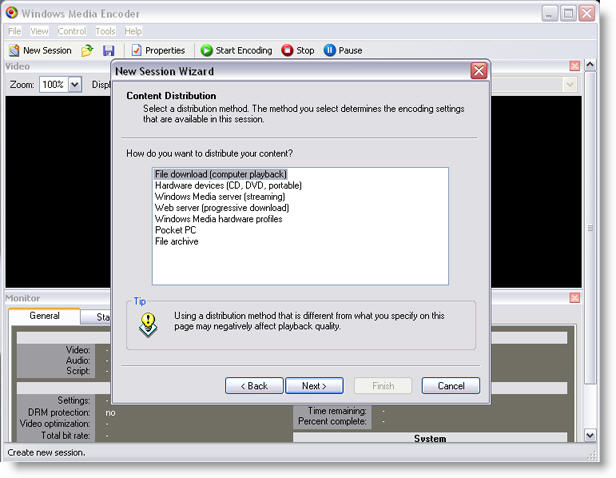Viewport: 616px width, 478px height.
Task: Click the scroll up arrow of main scrollbar
Action: (x=590, y=65)
